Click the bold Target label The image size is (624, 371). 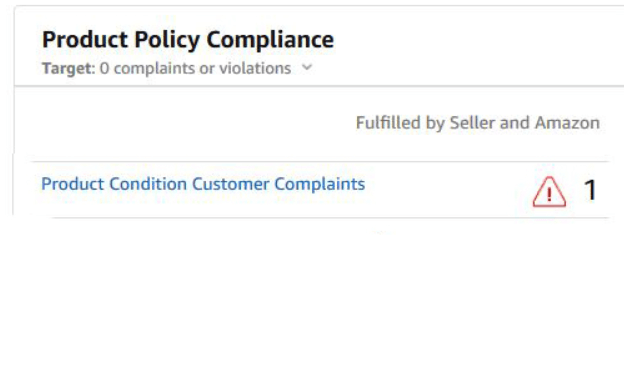68,68
